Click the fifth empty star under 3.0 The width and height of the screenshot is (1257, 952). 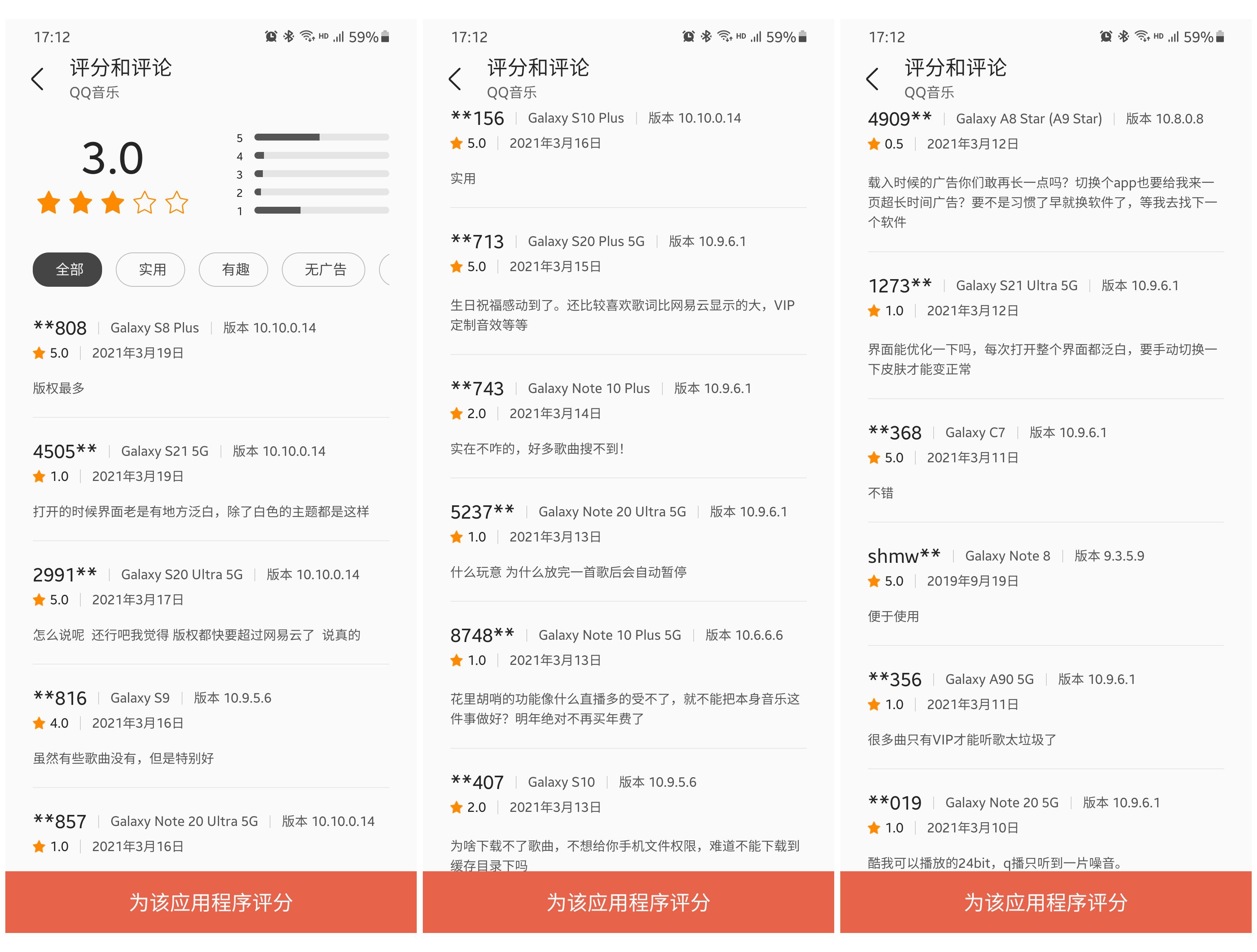point(177,202)
